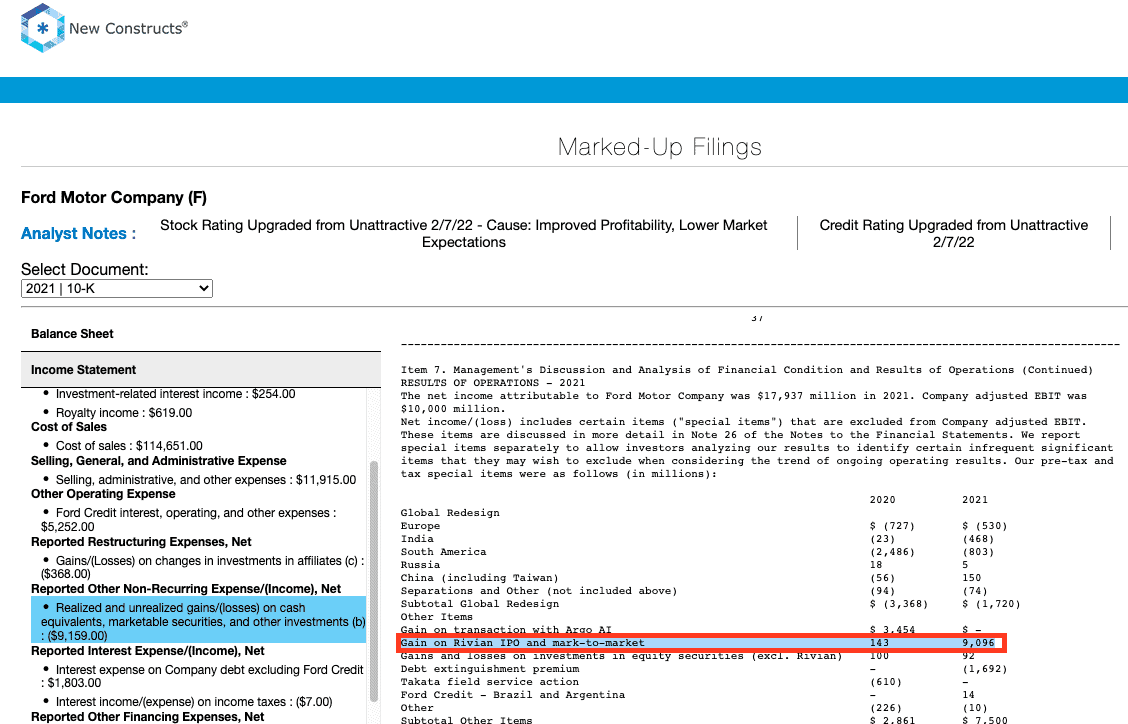
Task: Select the highlighted realized and unrealized gains item
Action: click(199, 622)
